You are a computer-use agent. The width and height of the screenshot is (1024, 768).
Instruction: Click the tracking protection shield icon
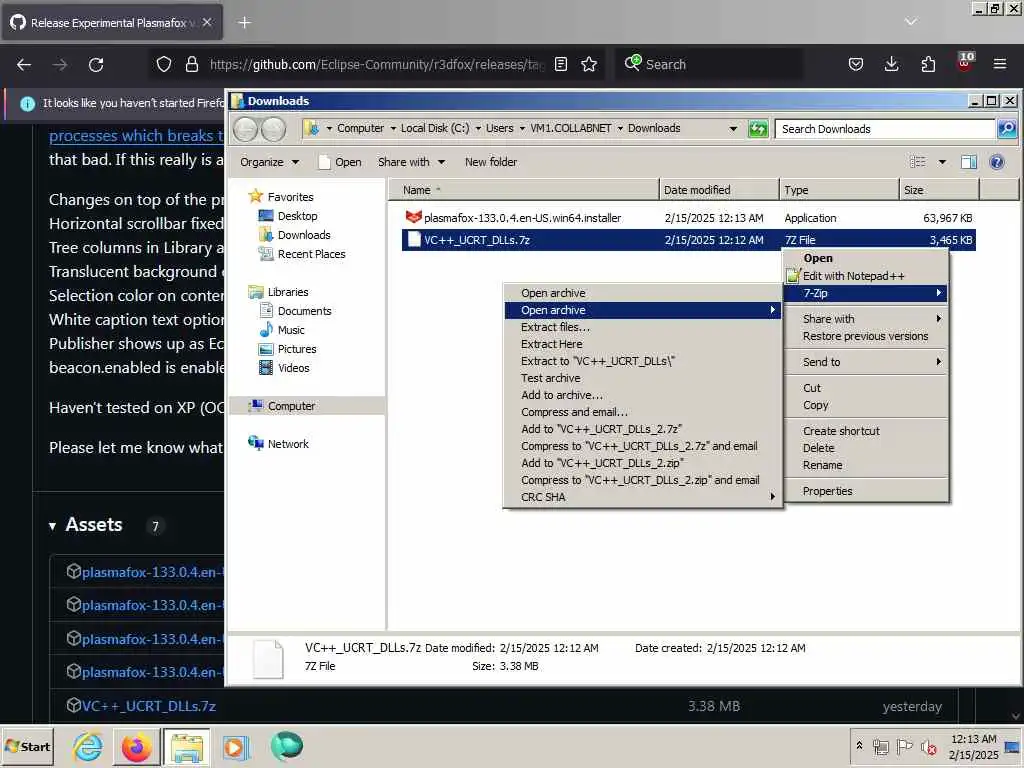click(x=164, y=64)
